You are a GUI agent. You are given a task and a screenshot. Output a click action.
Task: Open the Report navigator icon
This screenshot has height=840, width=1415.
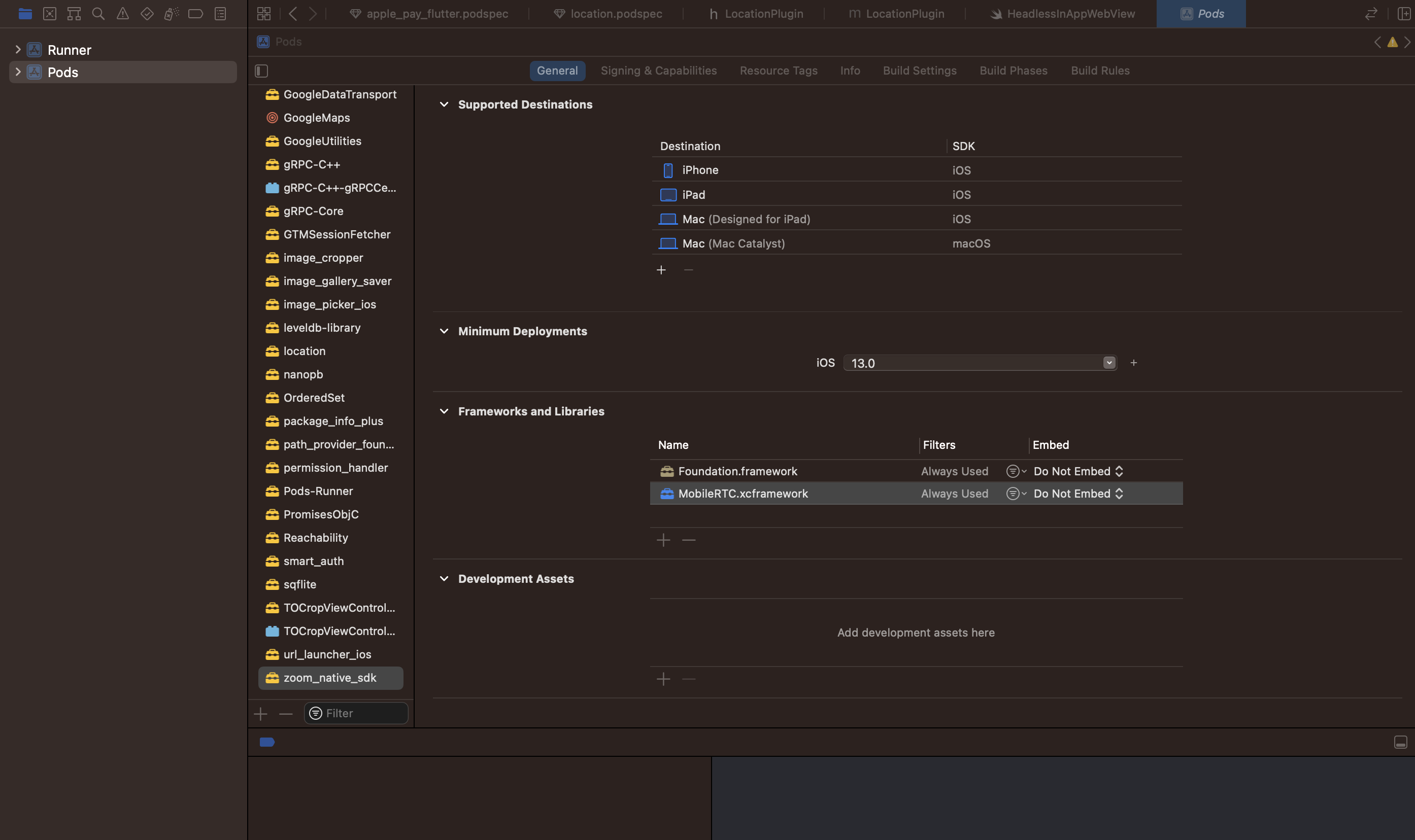[220, 14]
